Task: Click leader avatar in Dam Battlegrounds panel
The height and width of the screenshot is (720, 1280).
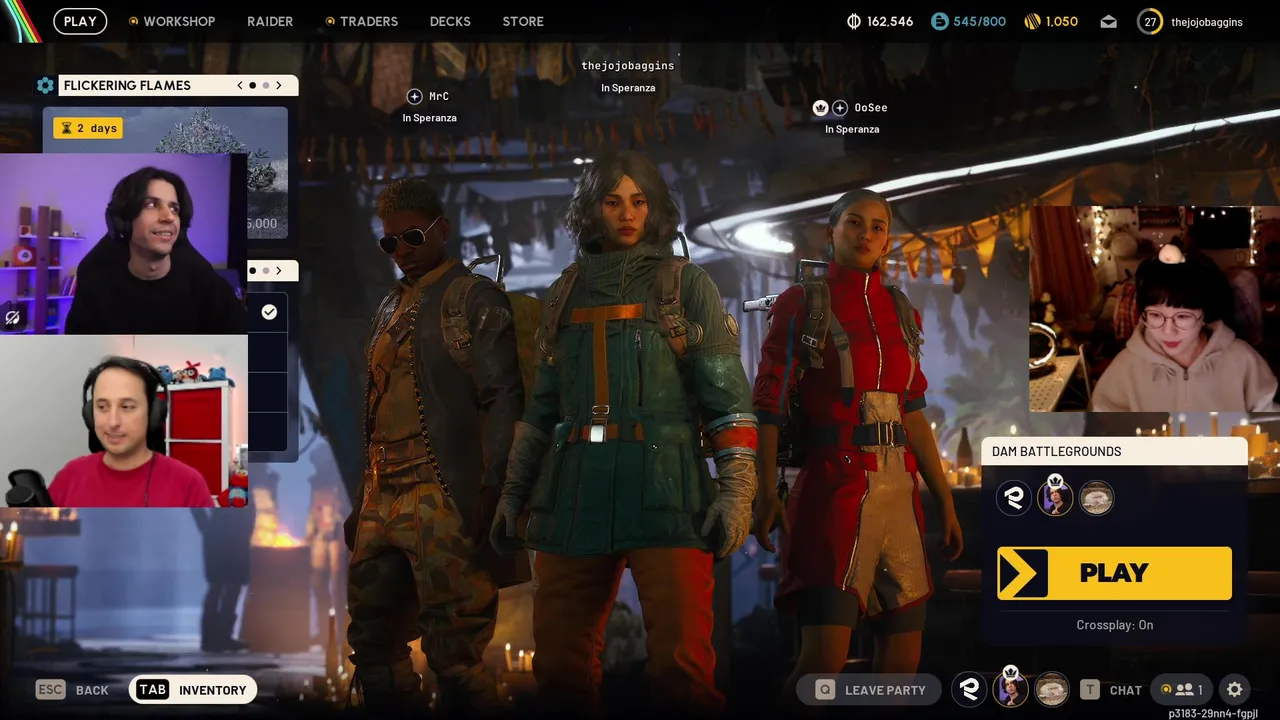Action: point(1055,496)
